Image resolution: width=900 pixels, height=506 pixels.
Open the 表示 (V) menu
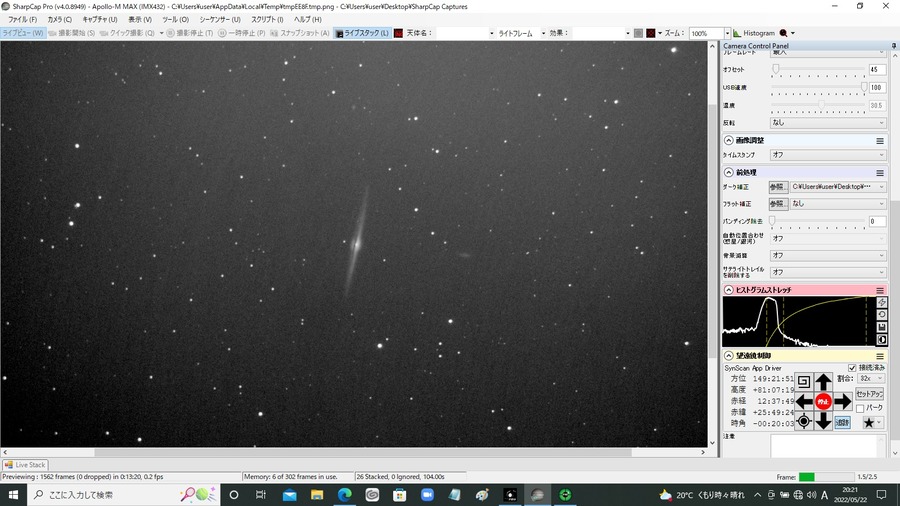pyautogui.click(x=139, y=20)
